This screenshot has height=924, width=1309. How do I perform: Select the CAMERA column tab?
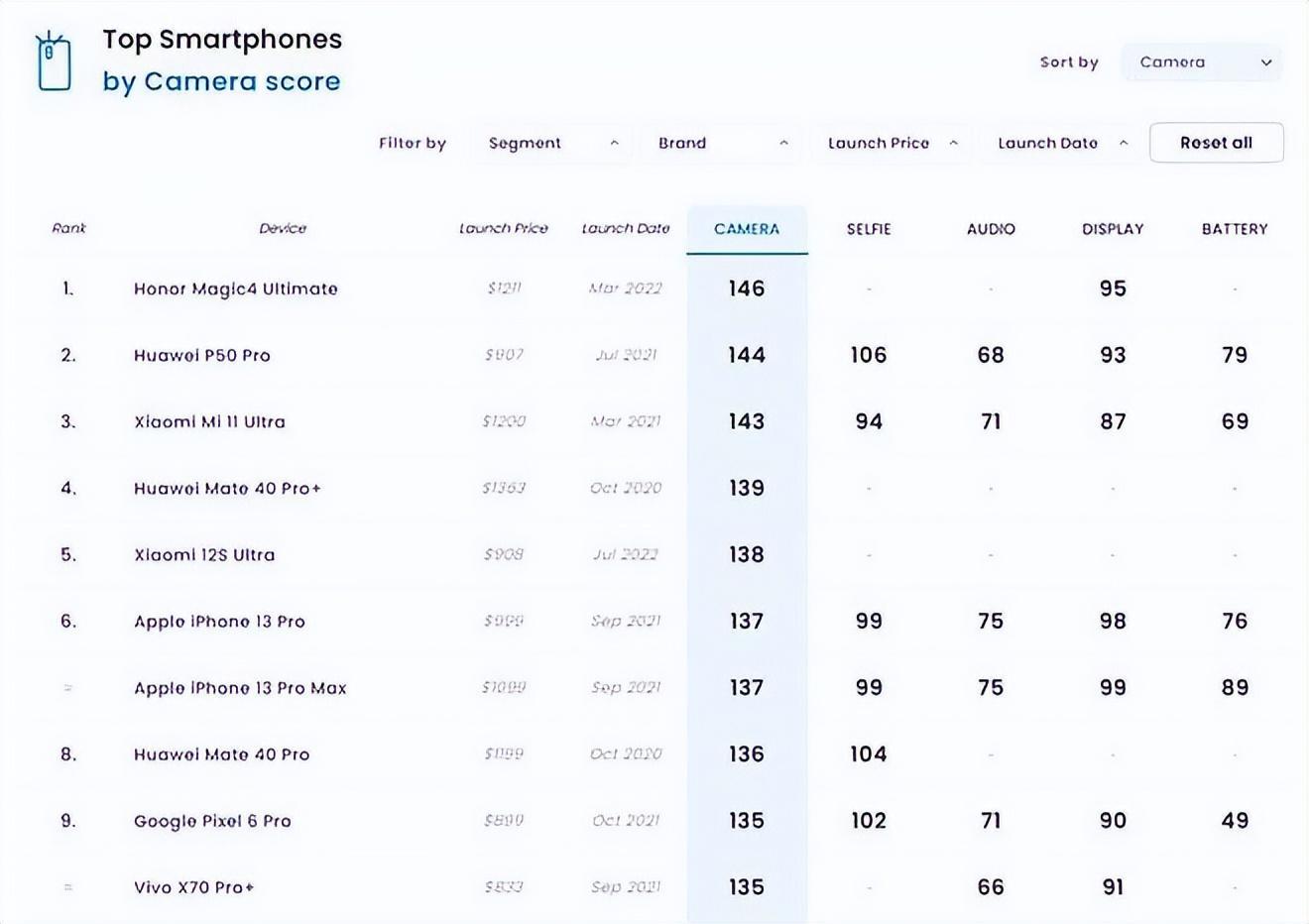[747, 229]
